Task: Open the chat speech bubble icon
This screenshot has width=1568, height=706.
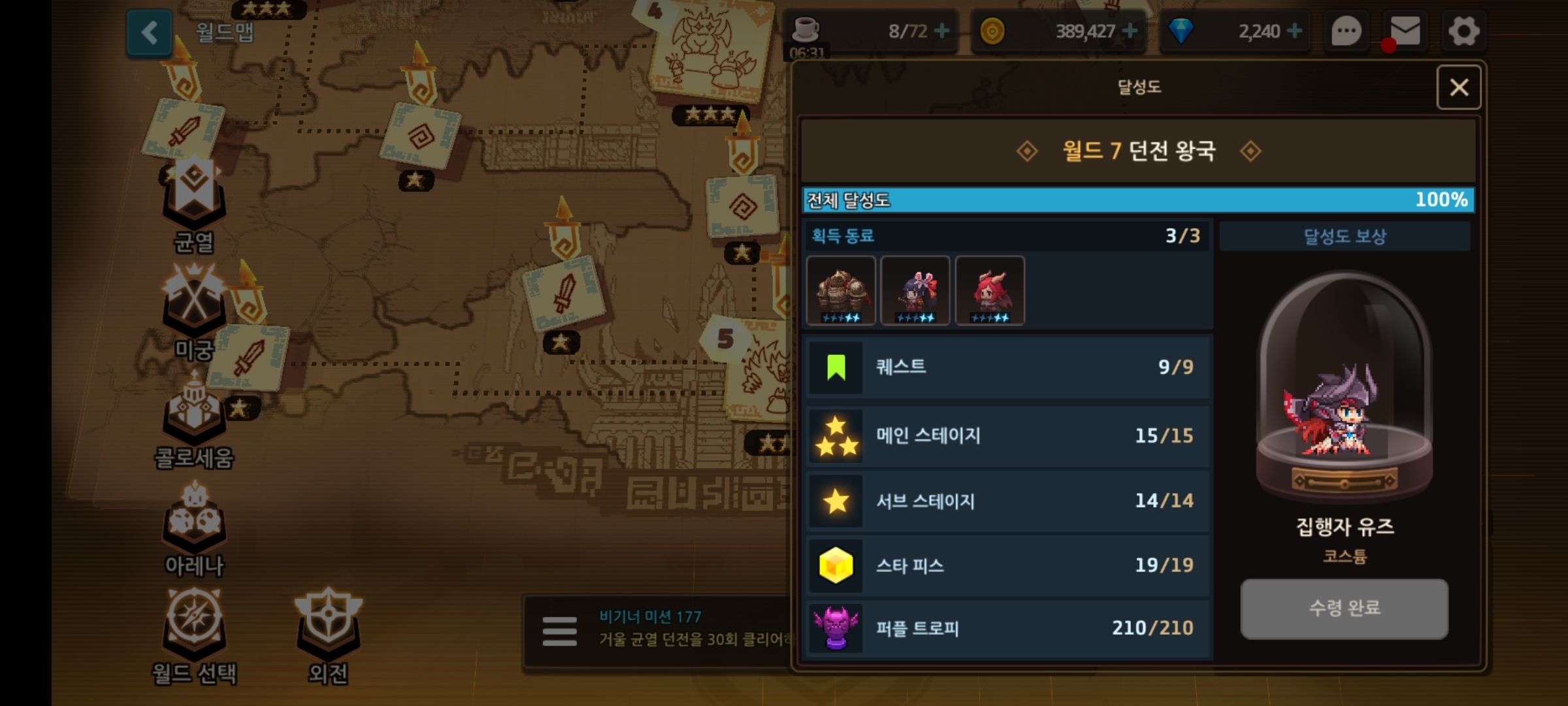Action: click(1347, 31)
